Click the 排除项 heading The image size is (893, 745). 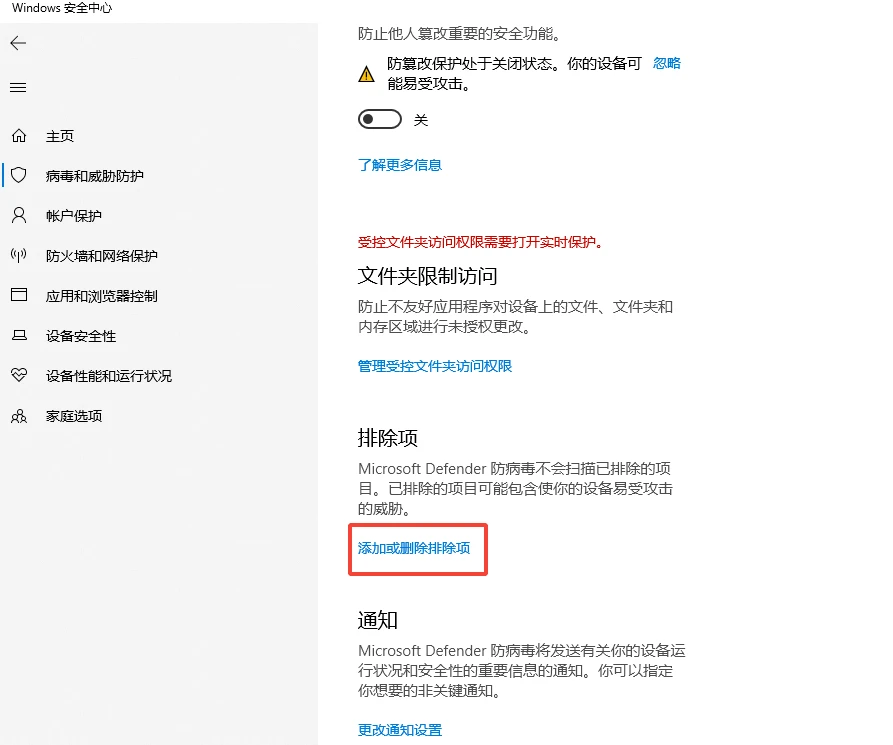pos(388,438)
